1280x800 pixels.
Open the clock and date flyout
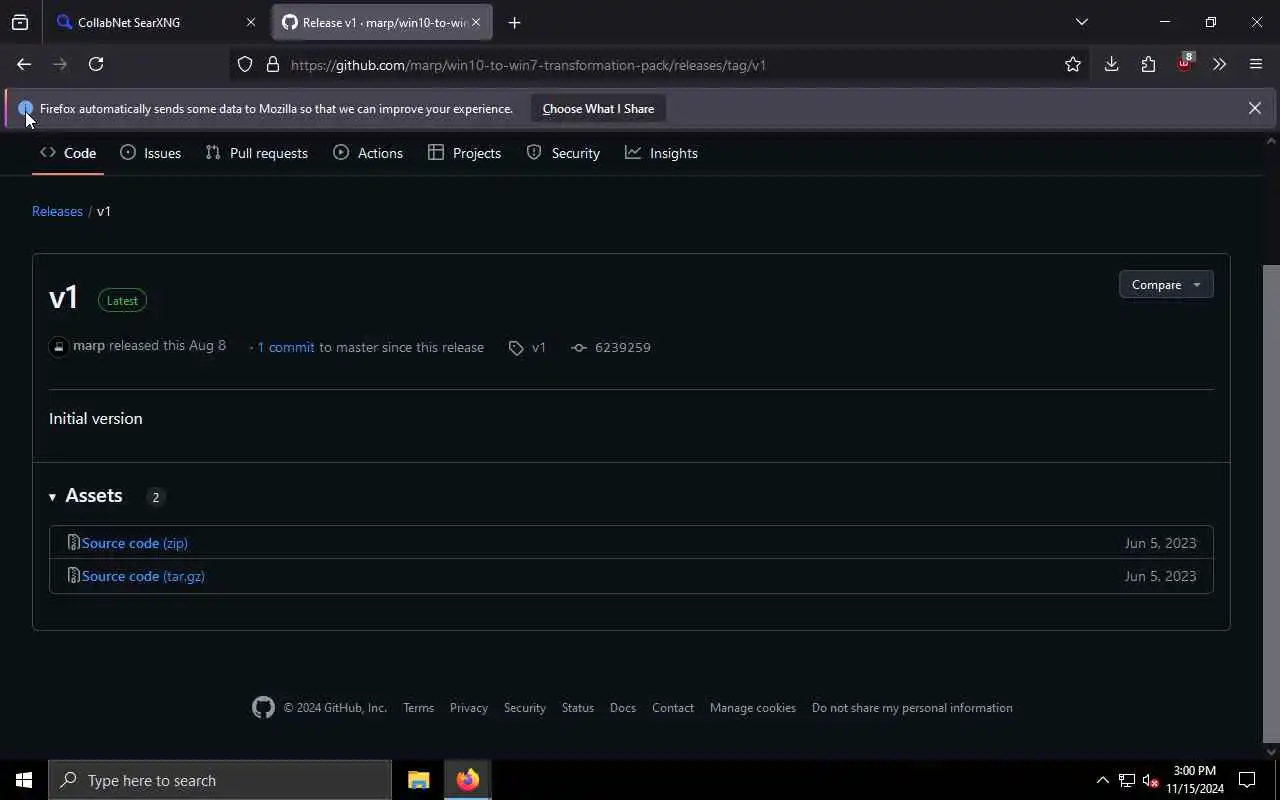pyautogui.click(x=1195, y=780)
